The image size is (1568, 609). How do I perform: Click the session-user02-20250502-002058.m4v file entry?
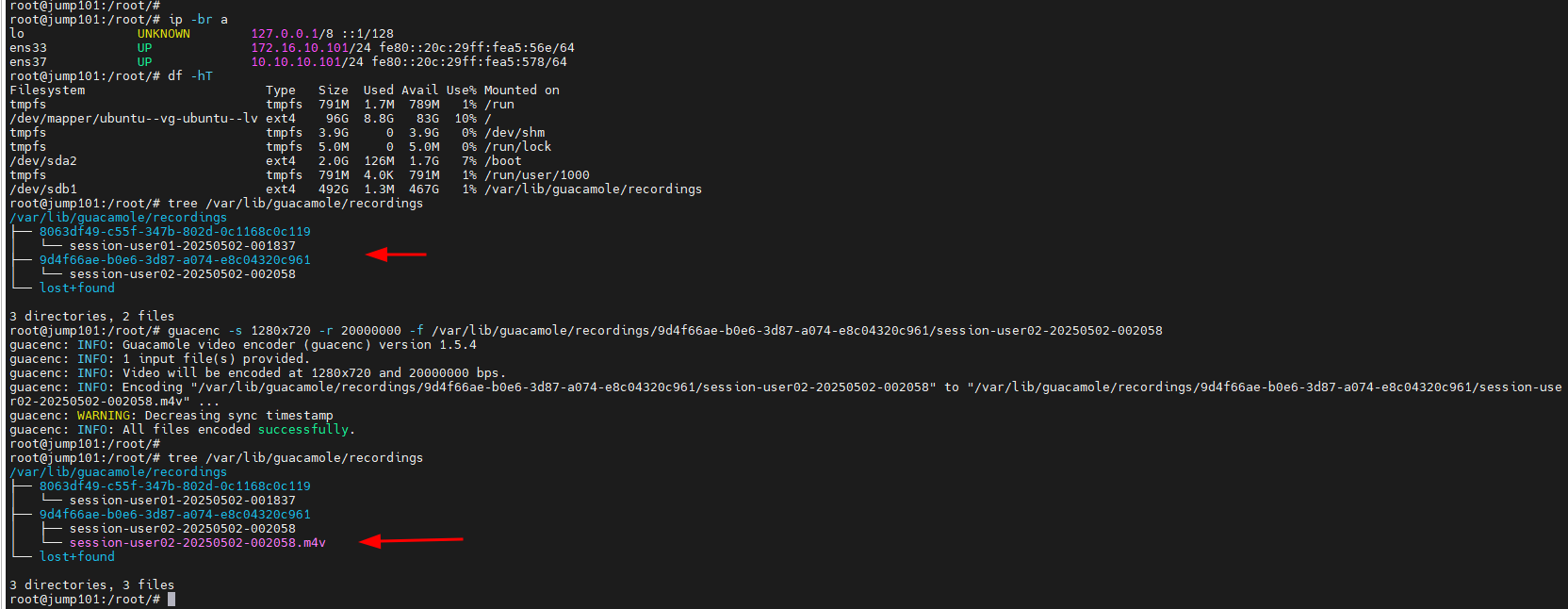tap(197, 543)
